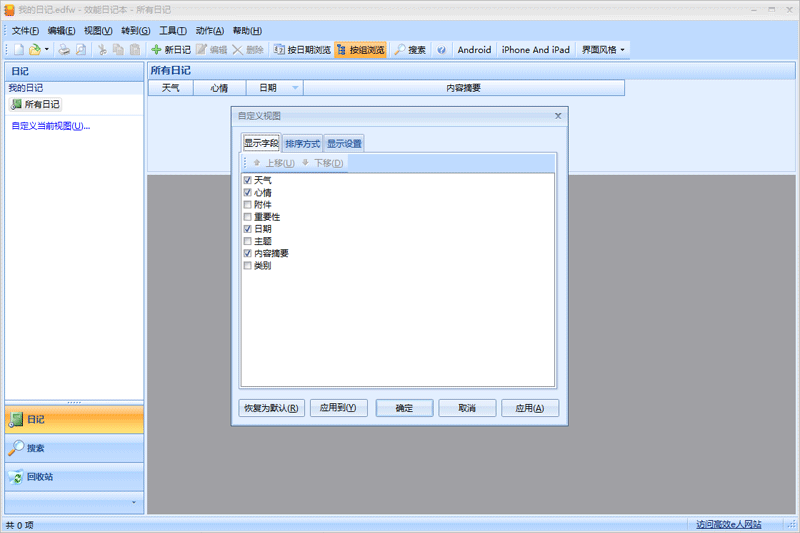Click the 日期 column sort arrow
The image size is (800, 533).
tap(295, 88)
